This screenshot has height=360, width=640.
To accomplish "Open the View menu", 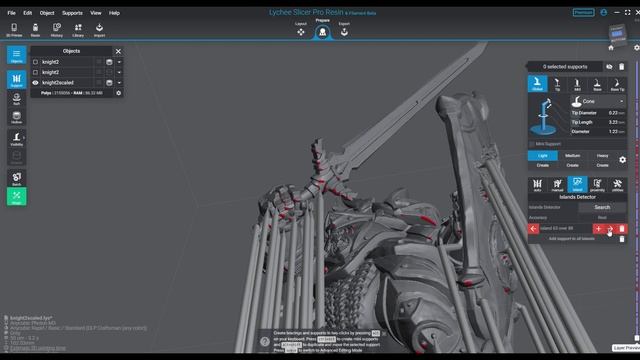I will pyautogui.click(x=96, y=13).
